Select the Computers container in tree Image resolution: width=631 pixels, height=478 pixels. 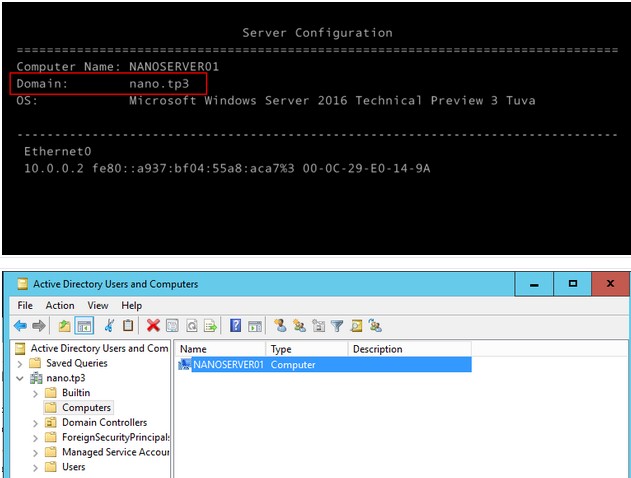tap(86, 408)
